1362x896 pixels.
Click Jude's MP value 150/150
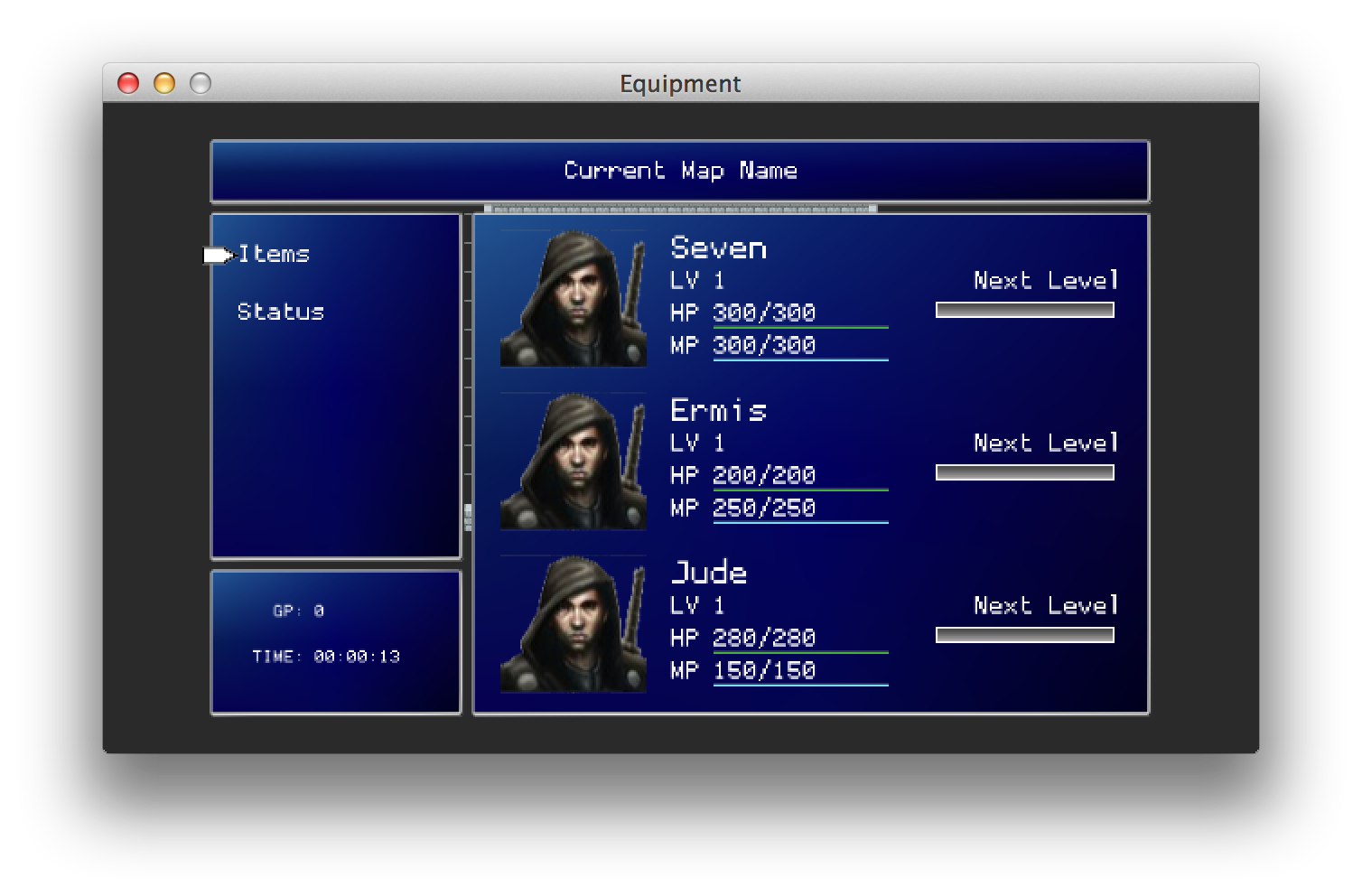click(x=764, y=670)
